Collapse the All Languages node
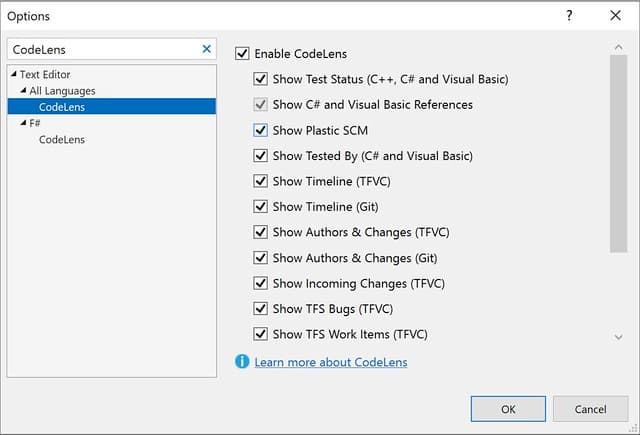The height and width of the screenshot is (435, 640). coord(23,91)
